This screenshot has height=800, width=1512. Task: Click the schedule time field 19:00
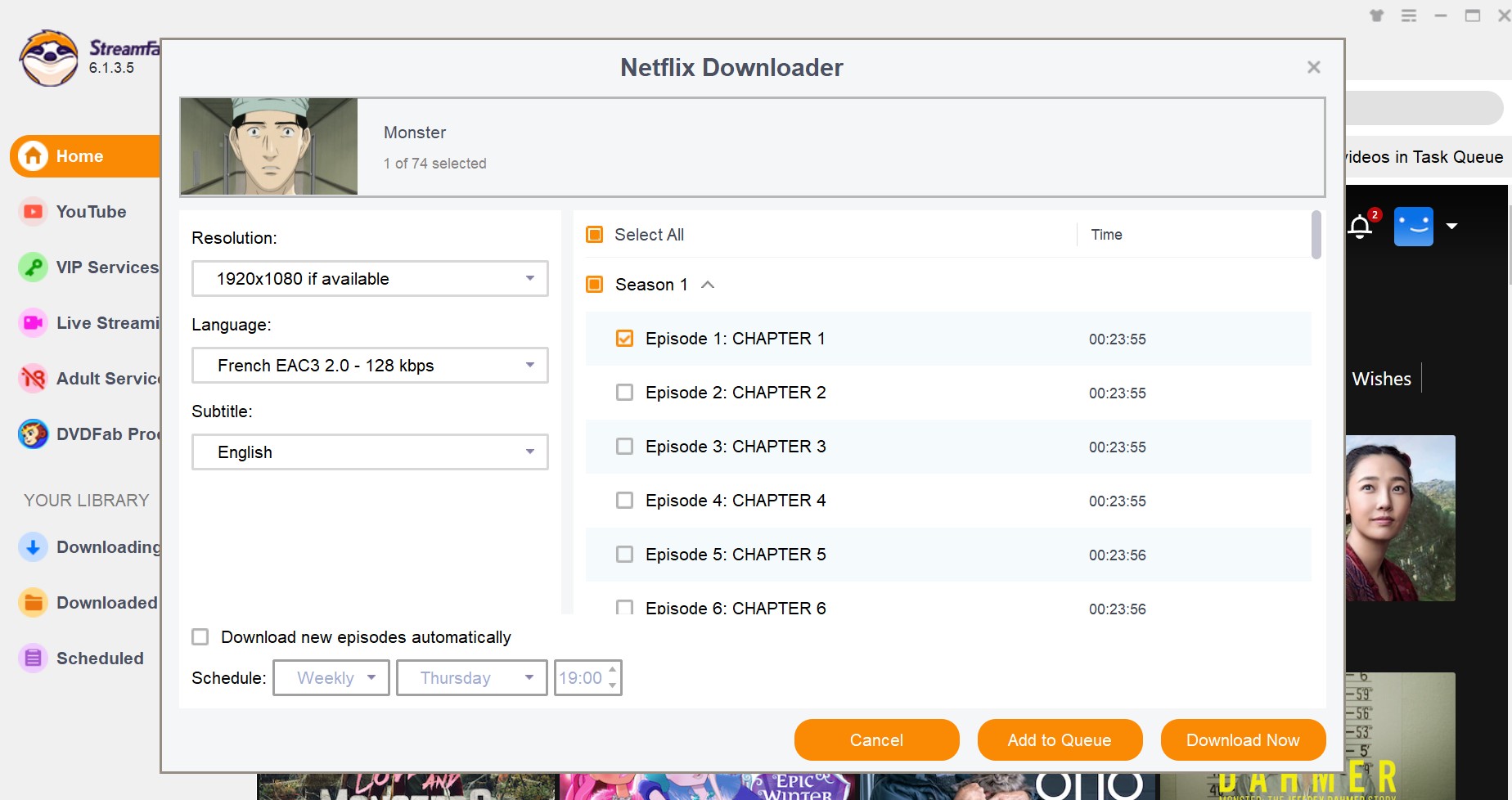[x=580, y=678]
